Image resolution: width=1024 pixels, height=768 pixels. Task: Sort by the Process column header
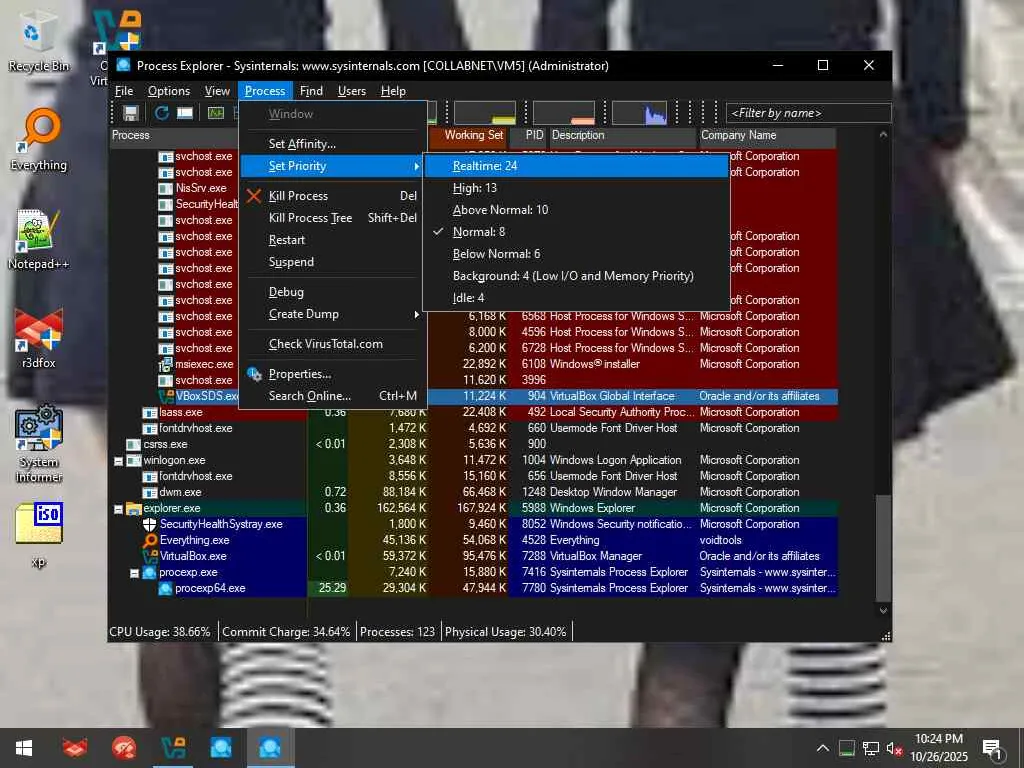(x=174, y=135)
